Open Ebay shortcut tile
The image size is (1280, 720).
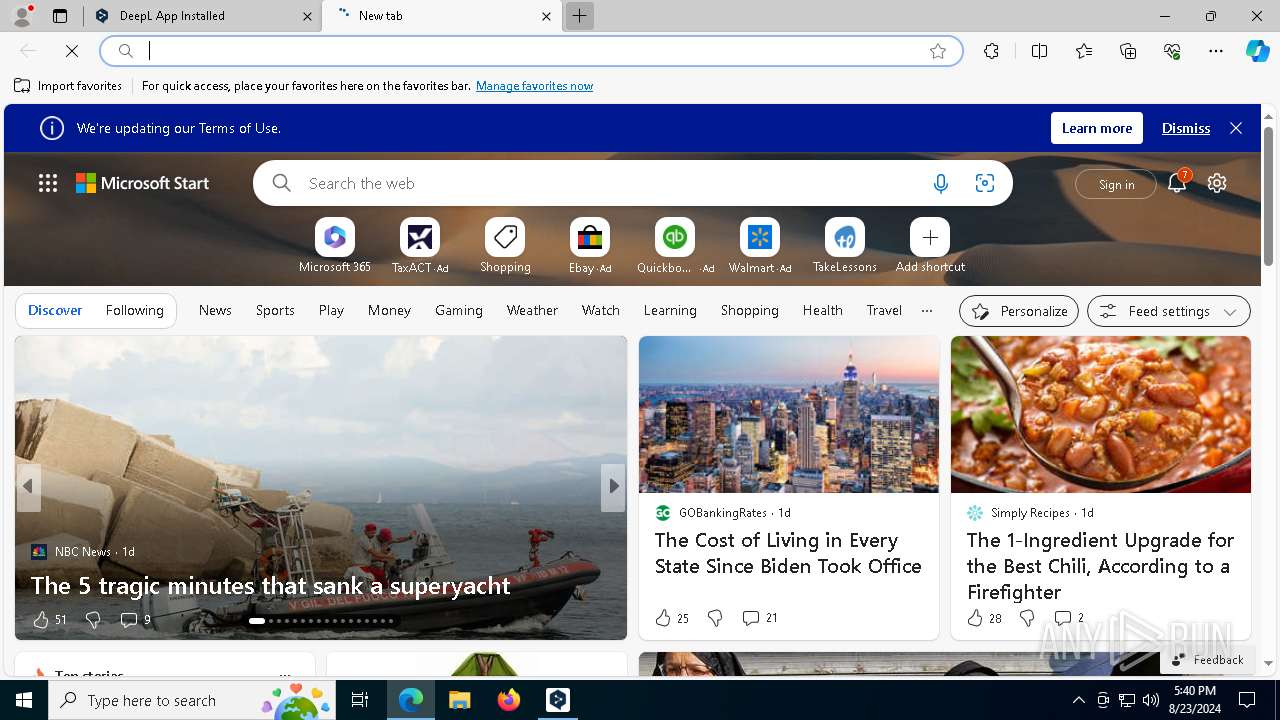[590, 246]
